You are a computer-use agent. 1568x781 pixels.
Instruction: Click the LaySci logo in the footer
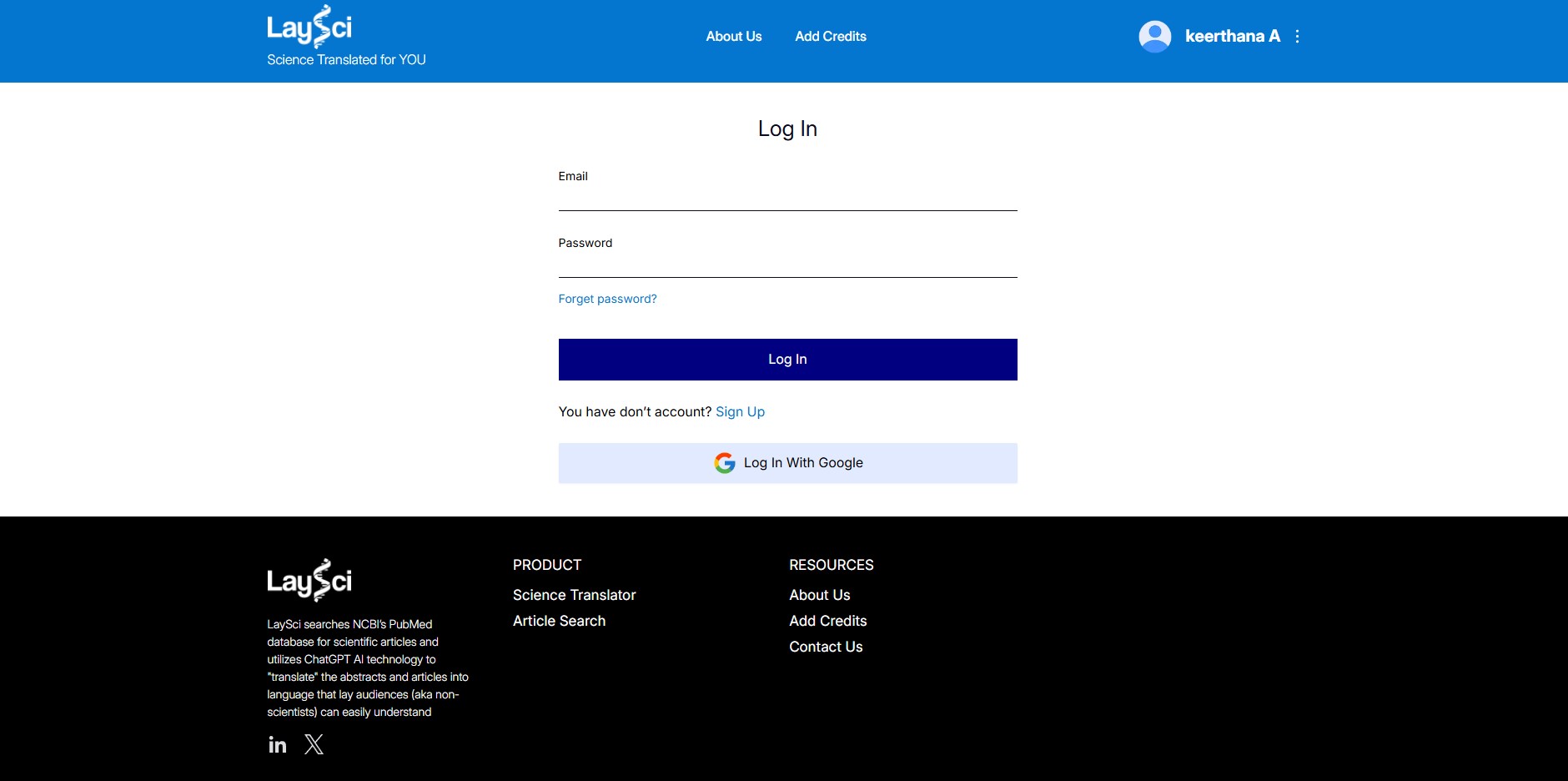click(309, 580)
